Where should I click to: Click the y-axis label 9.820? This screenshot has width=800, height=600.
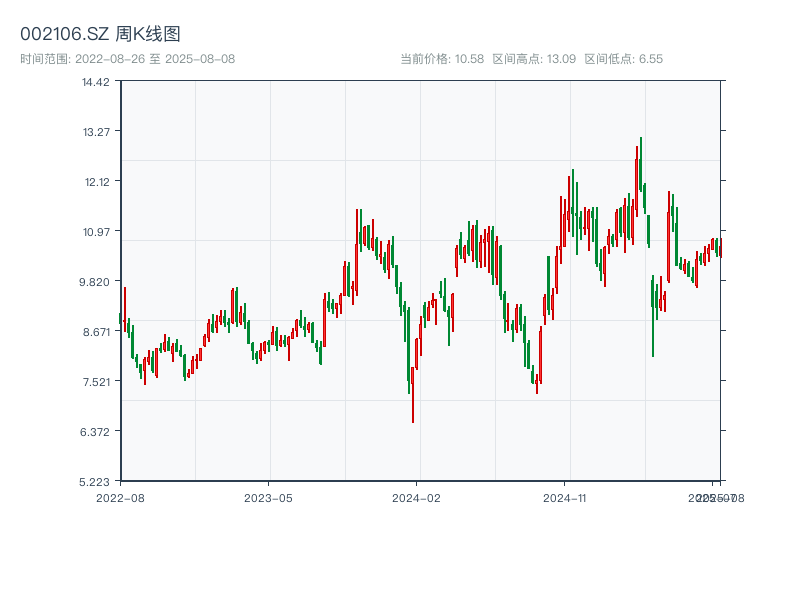(x=95, y=282)
